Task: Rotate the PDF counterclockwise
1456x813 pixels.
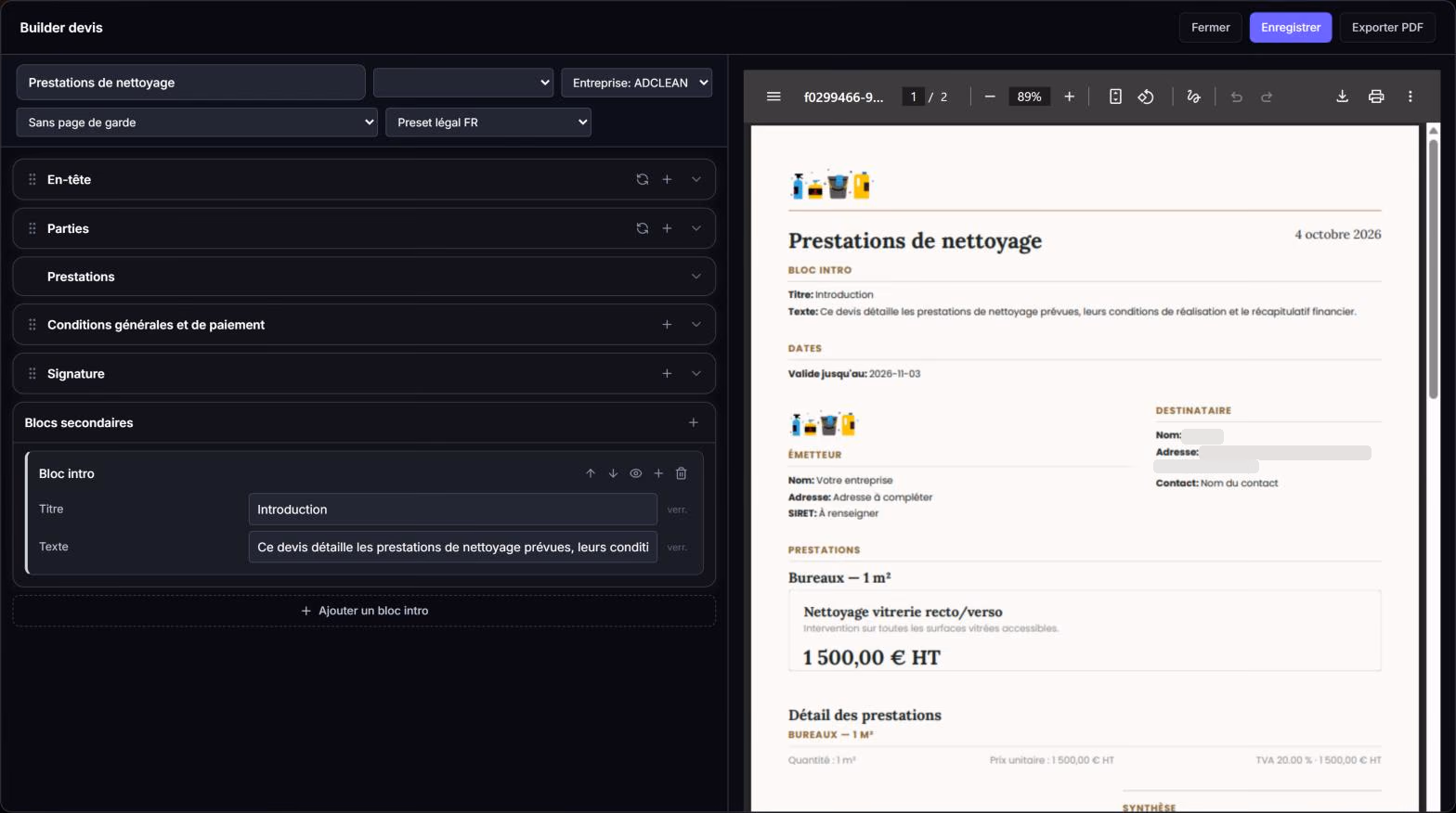Action: click(x=1146, y=97)
